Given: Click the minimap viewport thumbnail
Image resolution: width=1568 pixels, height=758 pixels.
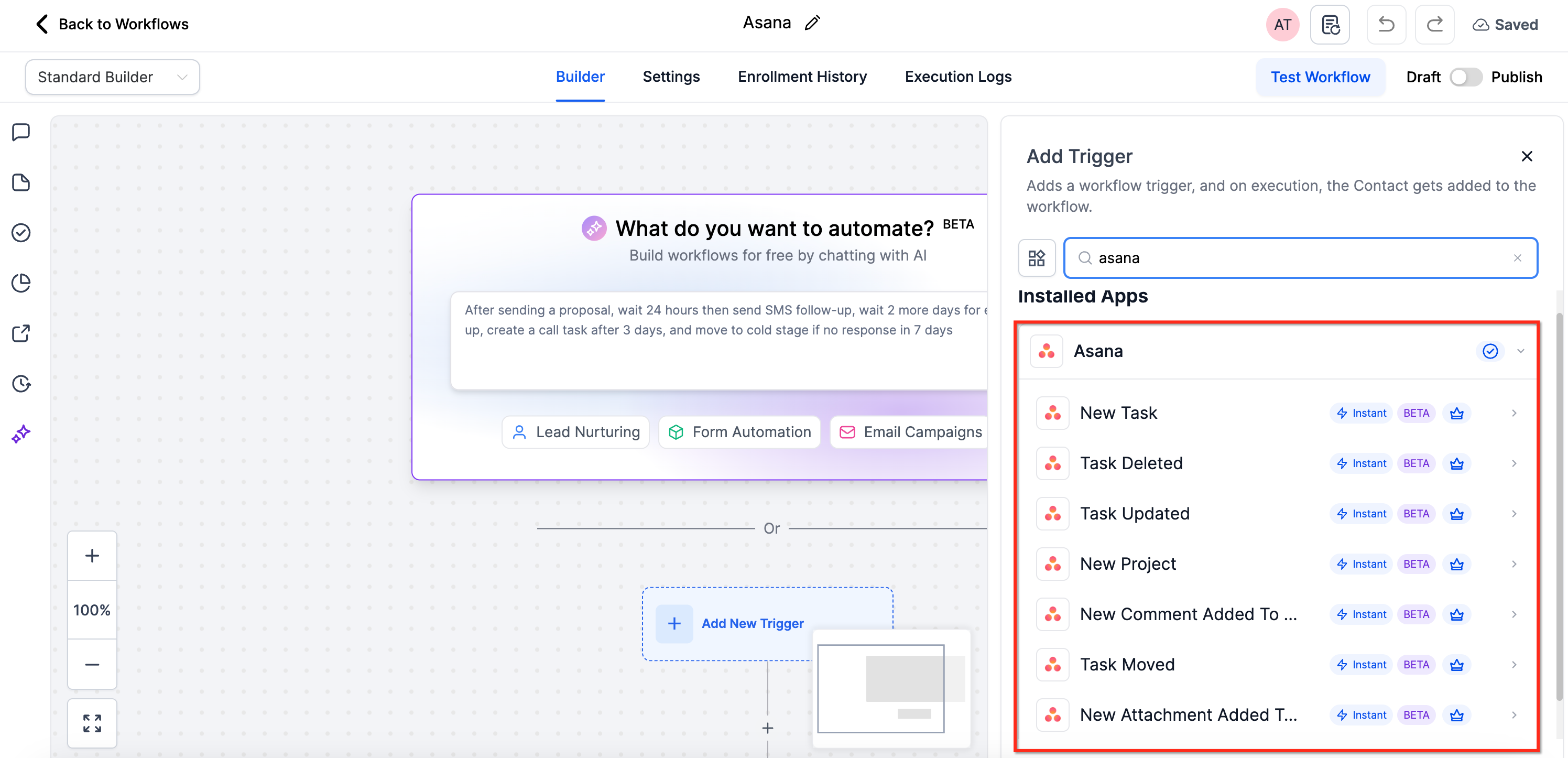Looking at the screenshot, I should (880, 688).
